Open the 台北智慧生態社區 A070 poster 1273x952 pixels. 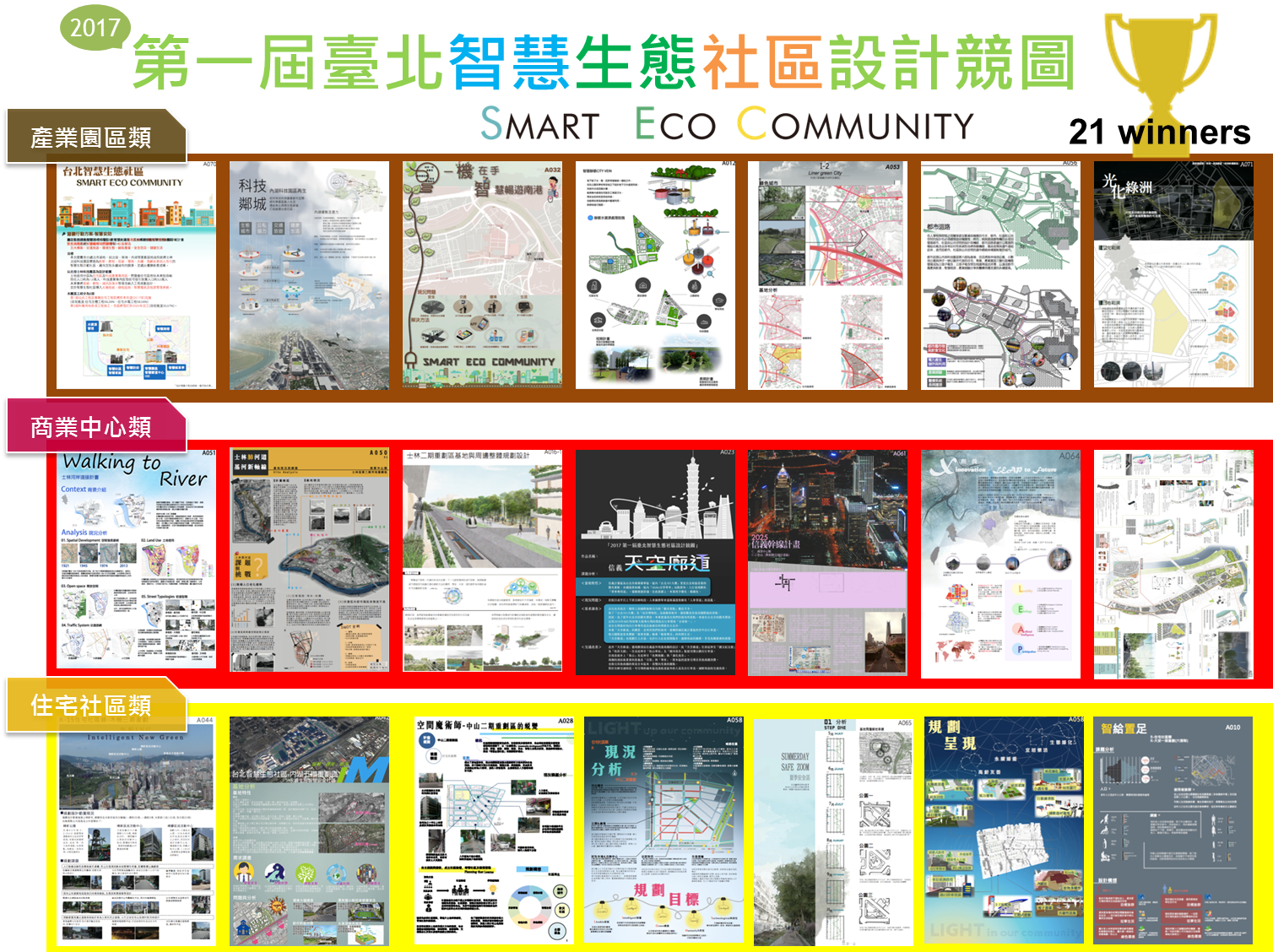click(136, 275)
